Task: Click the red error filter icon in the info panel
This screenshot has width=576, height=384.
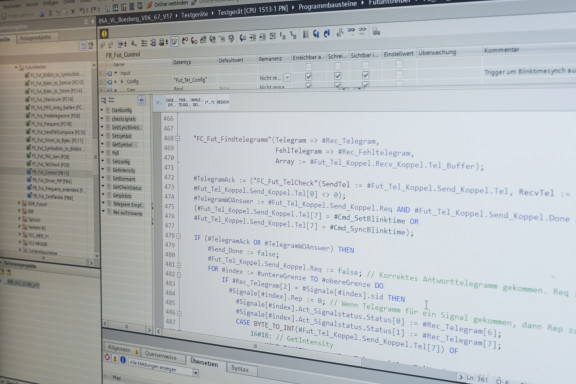Action: tap(107, 357)
